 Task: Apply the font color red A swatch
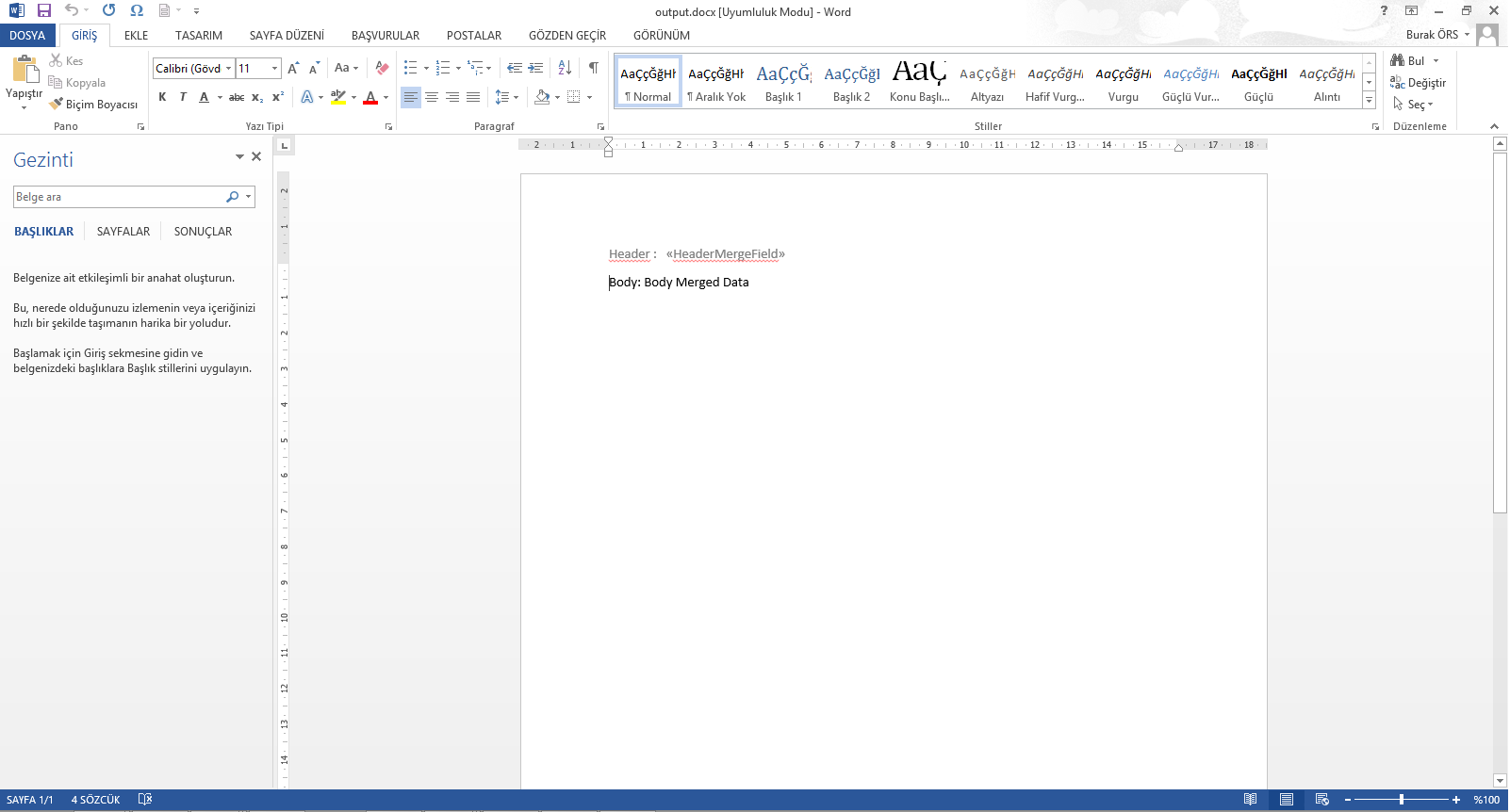coord(370,97)
